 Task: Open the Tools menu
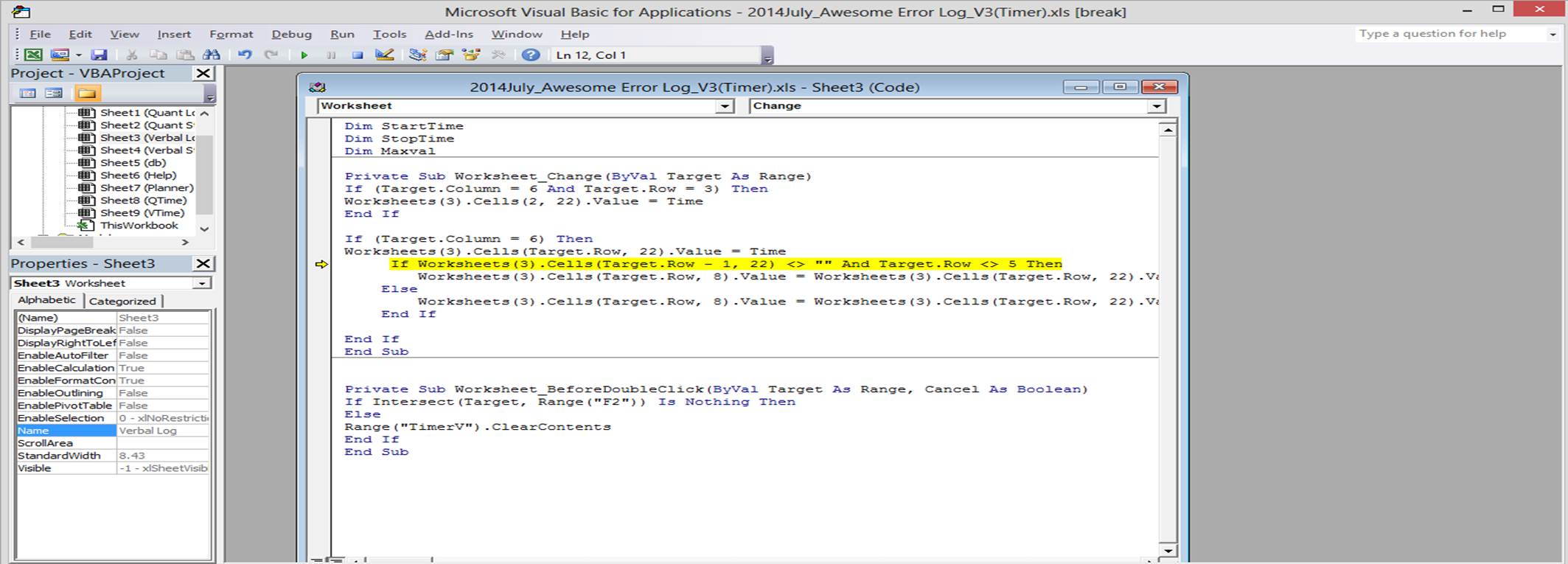389,34
